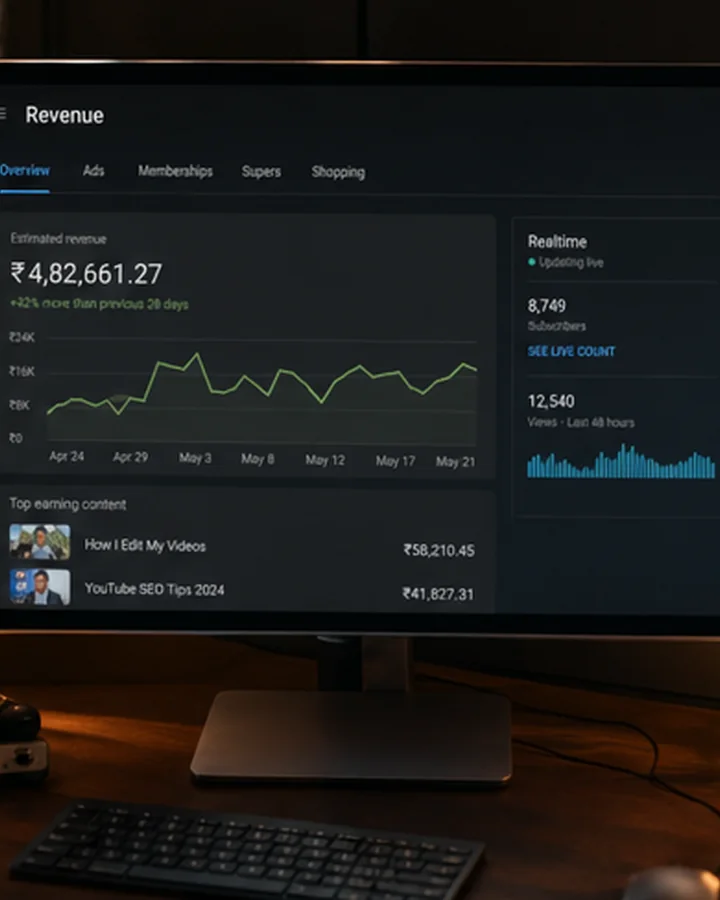This screenshot has height=900, width=720.
Task: Click the revenue line chart peak near May 3
Action: click(197, 355)
